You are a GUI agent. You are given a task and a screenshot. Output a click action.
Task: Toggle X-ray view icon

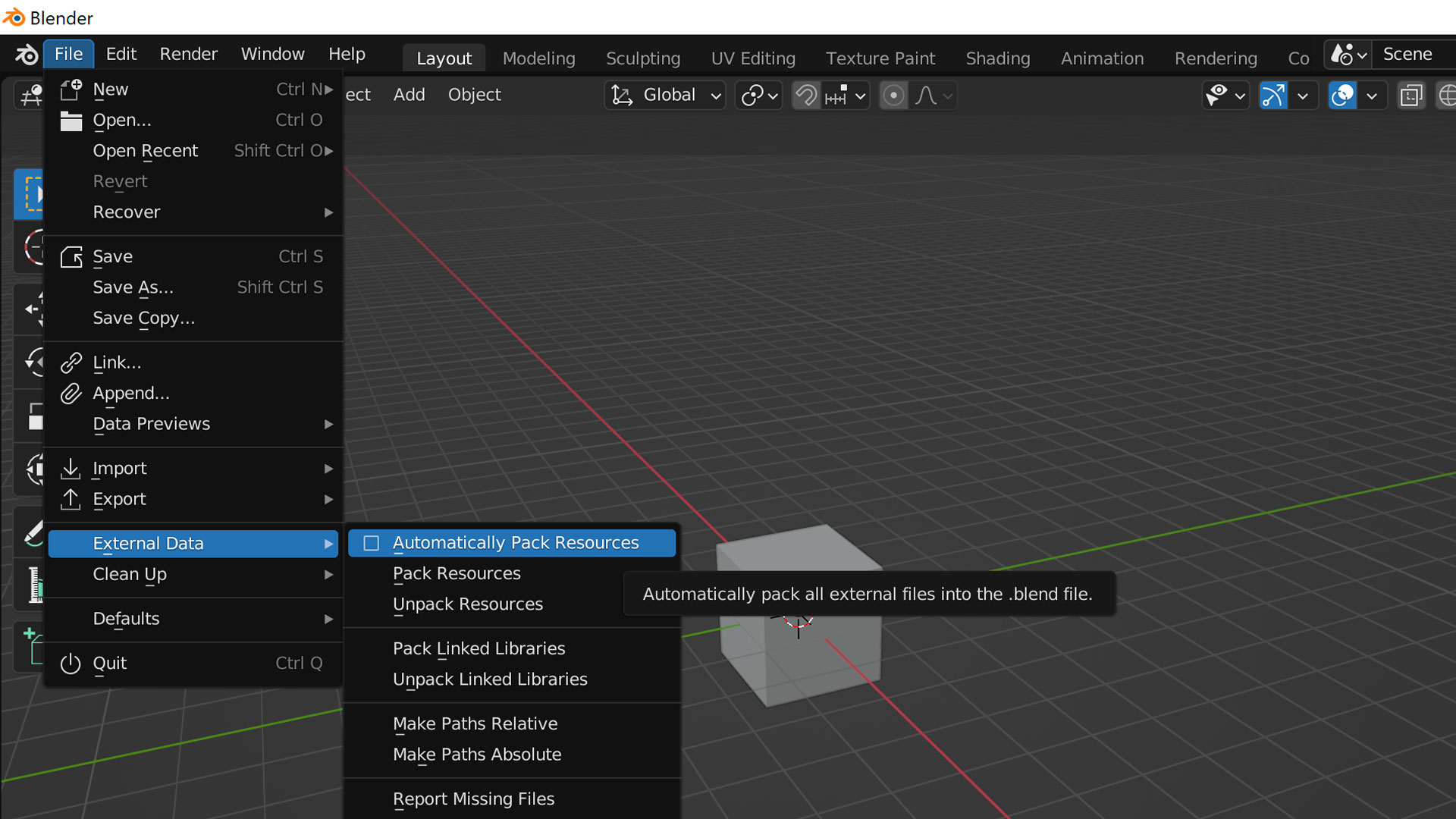coord(1411,96)
